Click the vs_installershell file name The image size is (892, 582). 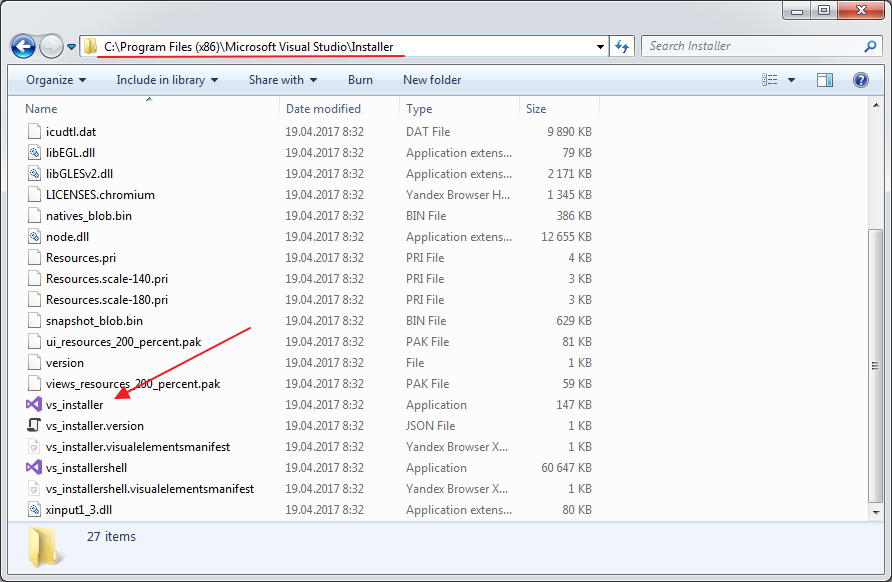(86, 468)
